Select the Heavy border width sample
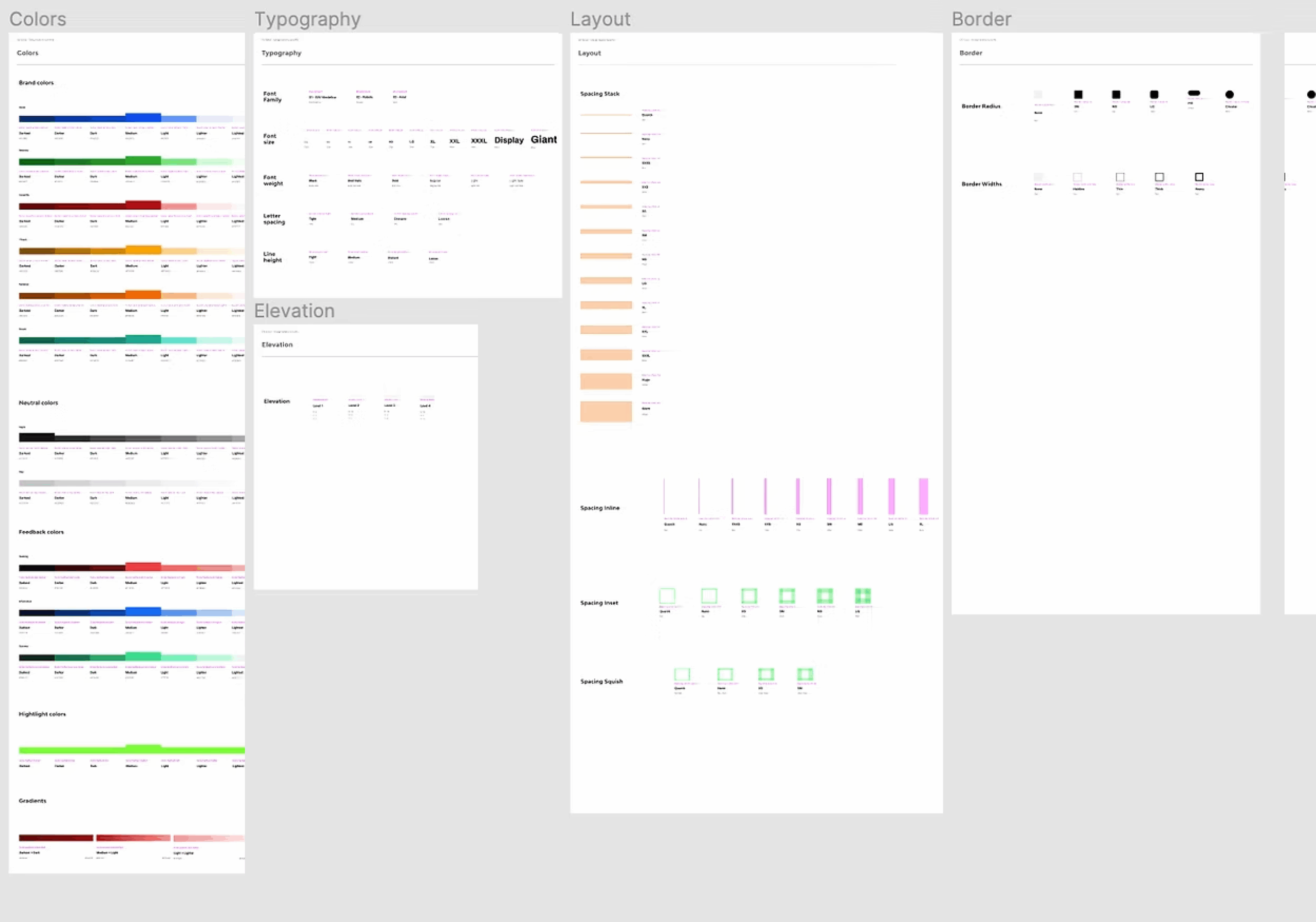 point(1198,176)
